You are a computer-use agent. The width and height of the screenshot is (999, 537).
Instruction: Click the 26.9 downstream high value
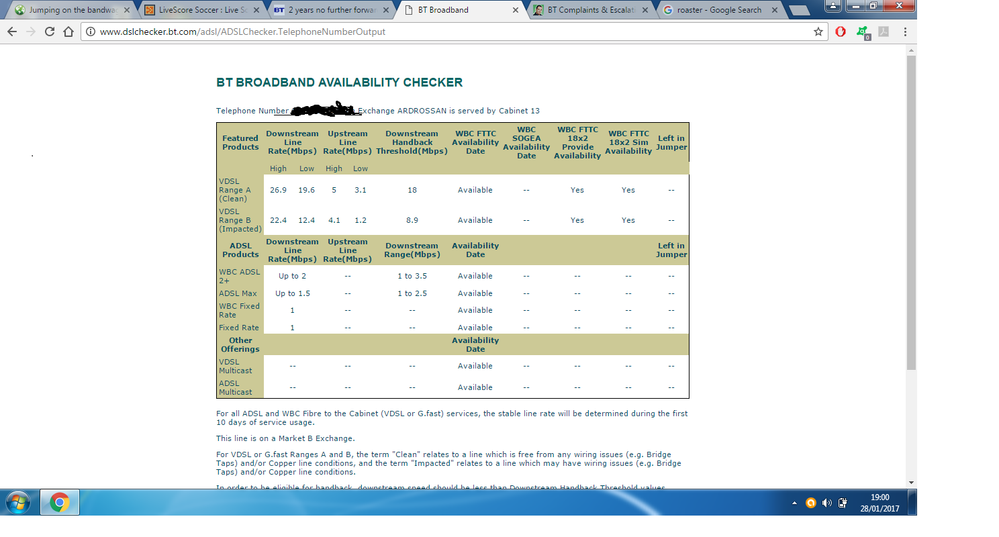pyautogui.click(x=278, y=190)
